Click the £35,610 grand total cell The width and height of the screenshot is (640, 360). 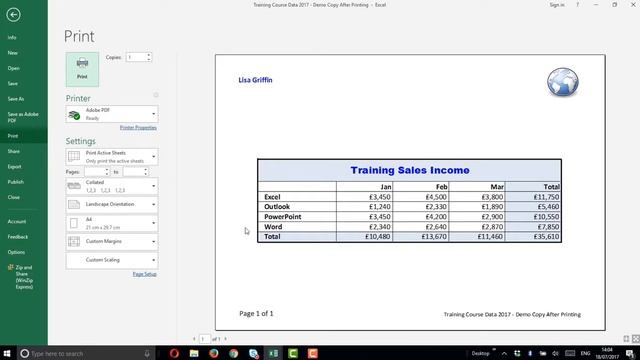coord(533,237)
